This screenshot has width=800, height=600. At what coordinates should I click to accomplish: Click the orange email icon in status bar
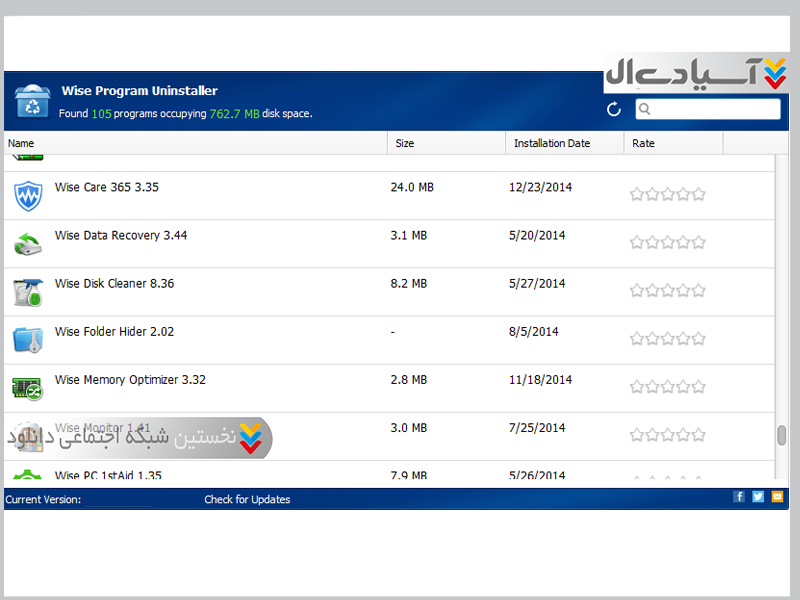[777, 497]
